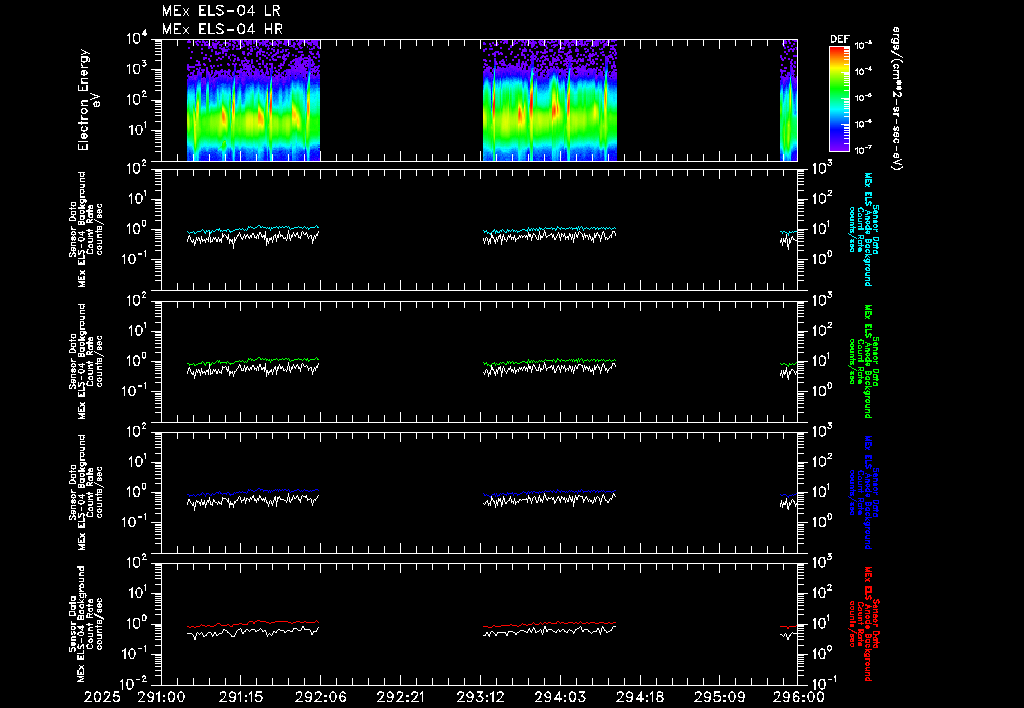Click the 'MEx ELS-04 HR' title text
The width and height of the screenshot is (1024, 708).
click(x=222, y=29)
